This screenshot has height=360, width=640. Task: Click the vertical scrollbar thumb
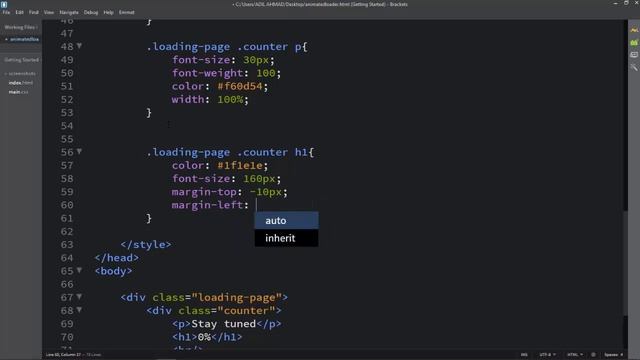pos(625,262)
